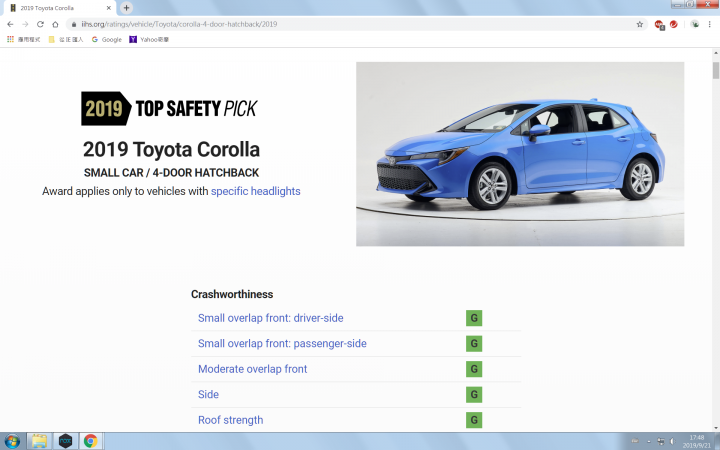The height and width of the screenshot is (450, 720).
Task: Open File Explorer from the taskbar
Action: tap(39, 441)
